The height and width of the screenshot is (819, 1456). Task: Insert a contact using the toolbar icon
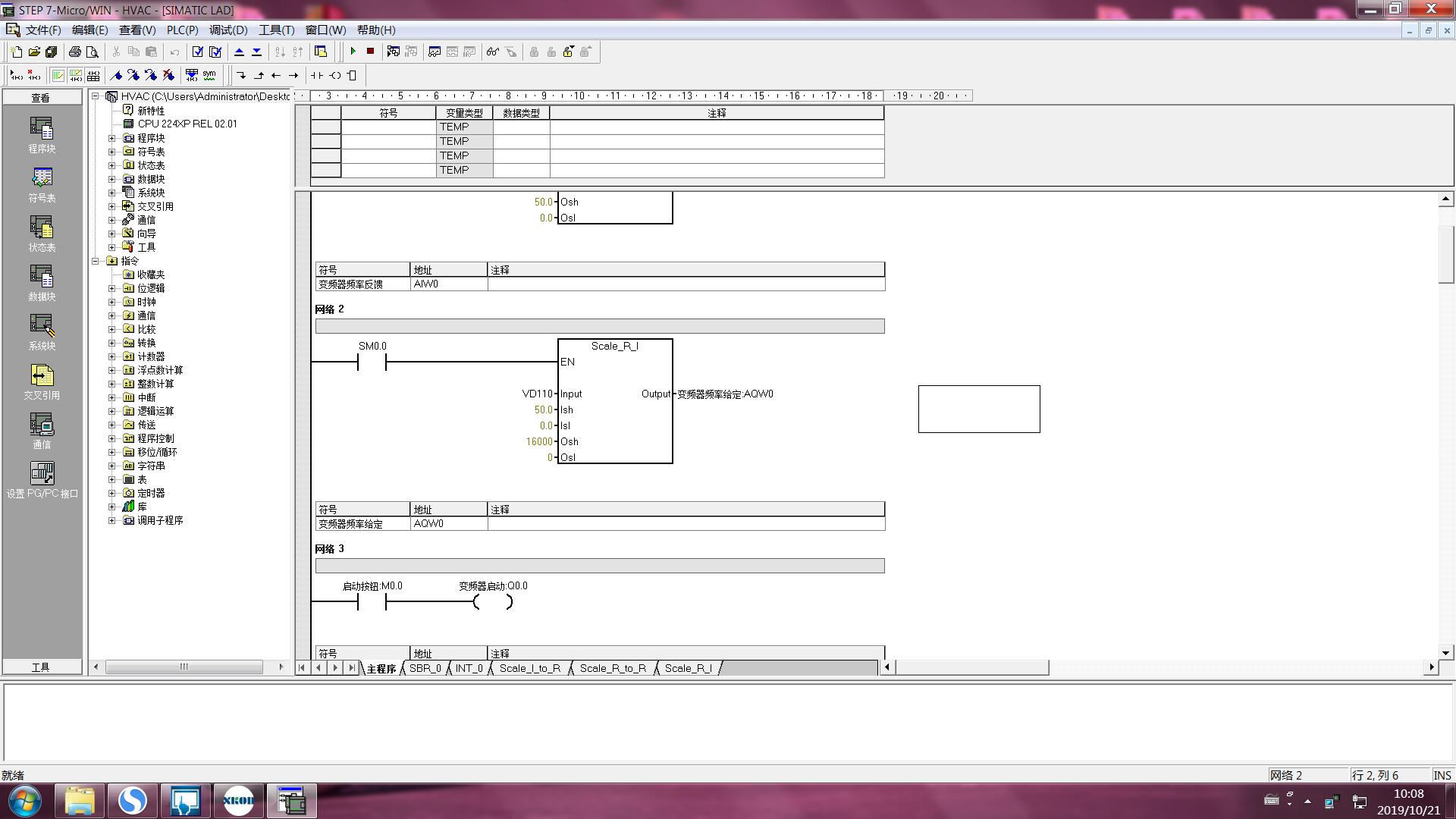click(x=317, y=75)
